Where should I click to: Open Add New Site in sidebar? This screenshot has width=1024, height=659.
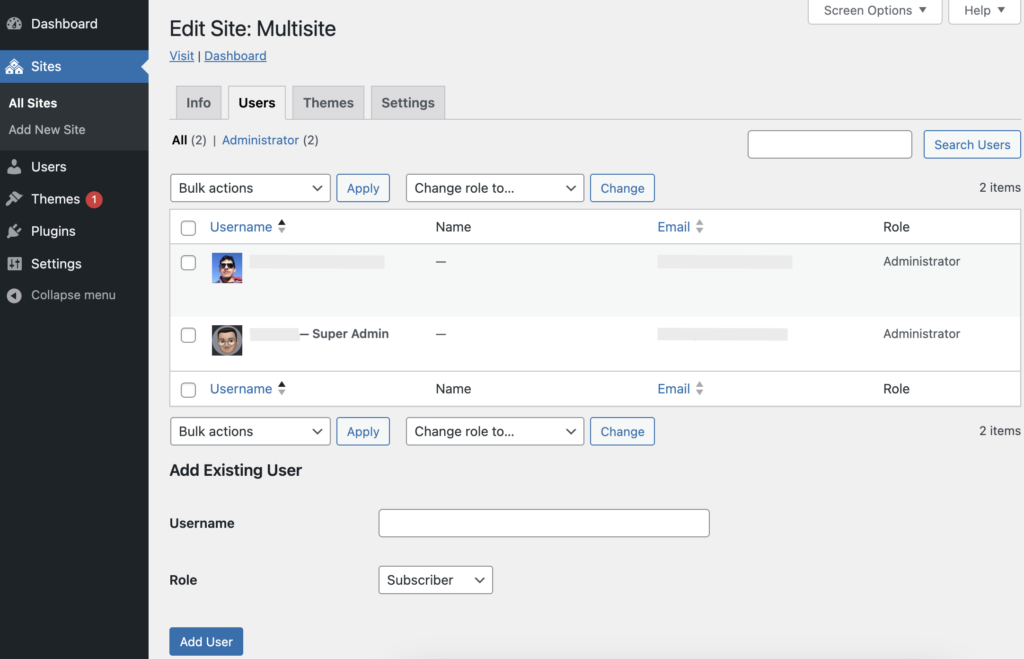[x=47, y=130]
